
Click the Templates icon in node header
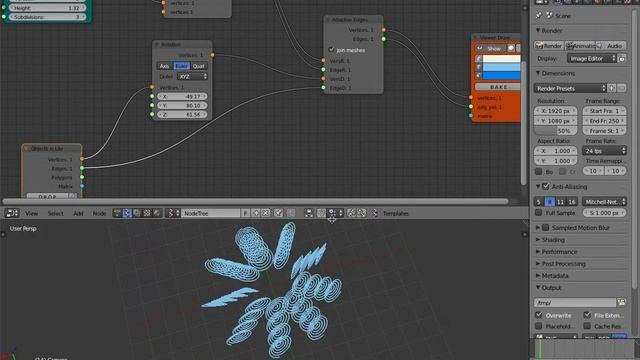click(375, 213)
